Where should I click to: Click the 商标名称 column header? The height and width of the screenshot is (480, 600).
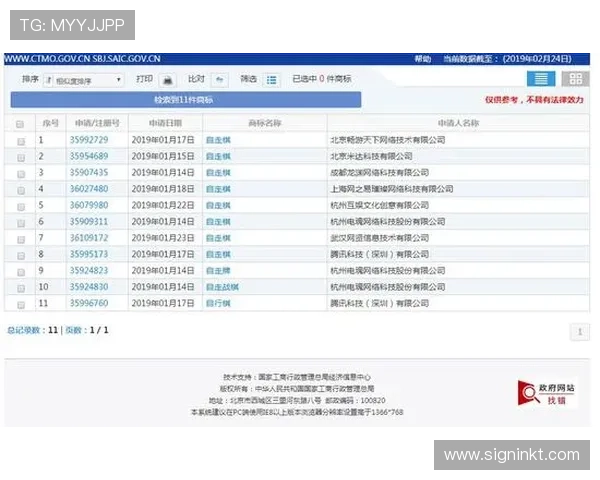click(x=265, y=123)
